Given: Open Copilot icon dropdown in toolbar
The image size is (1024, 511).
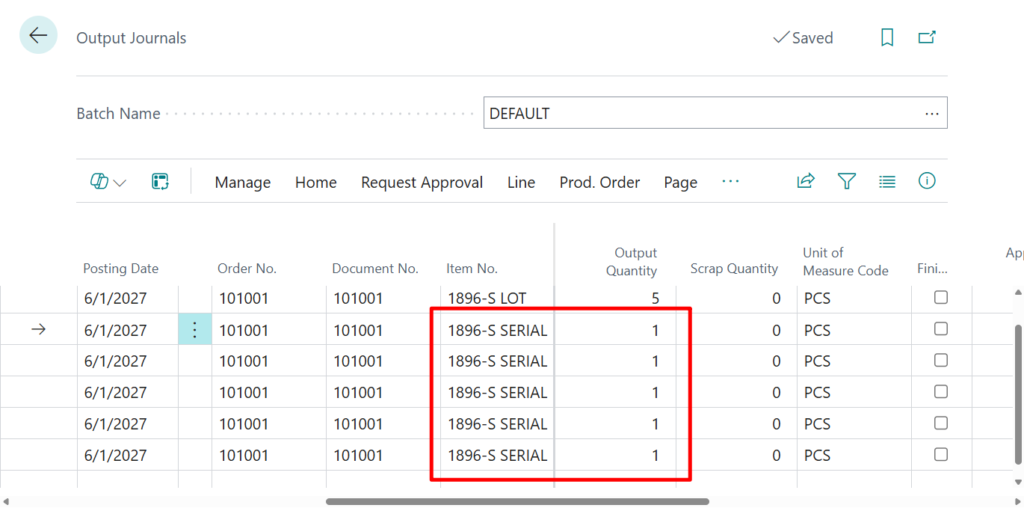Looking at the screenshot, I should pos(108,182).
